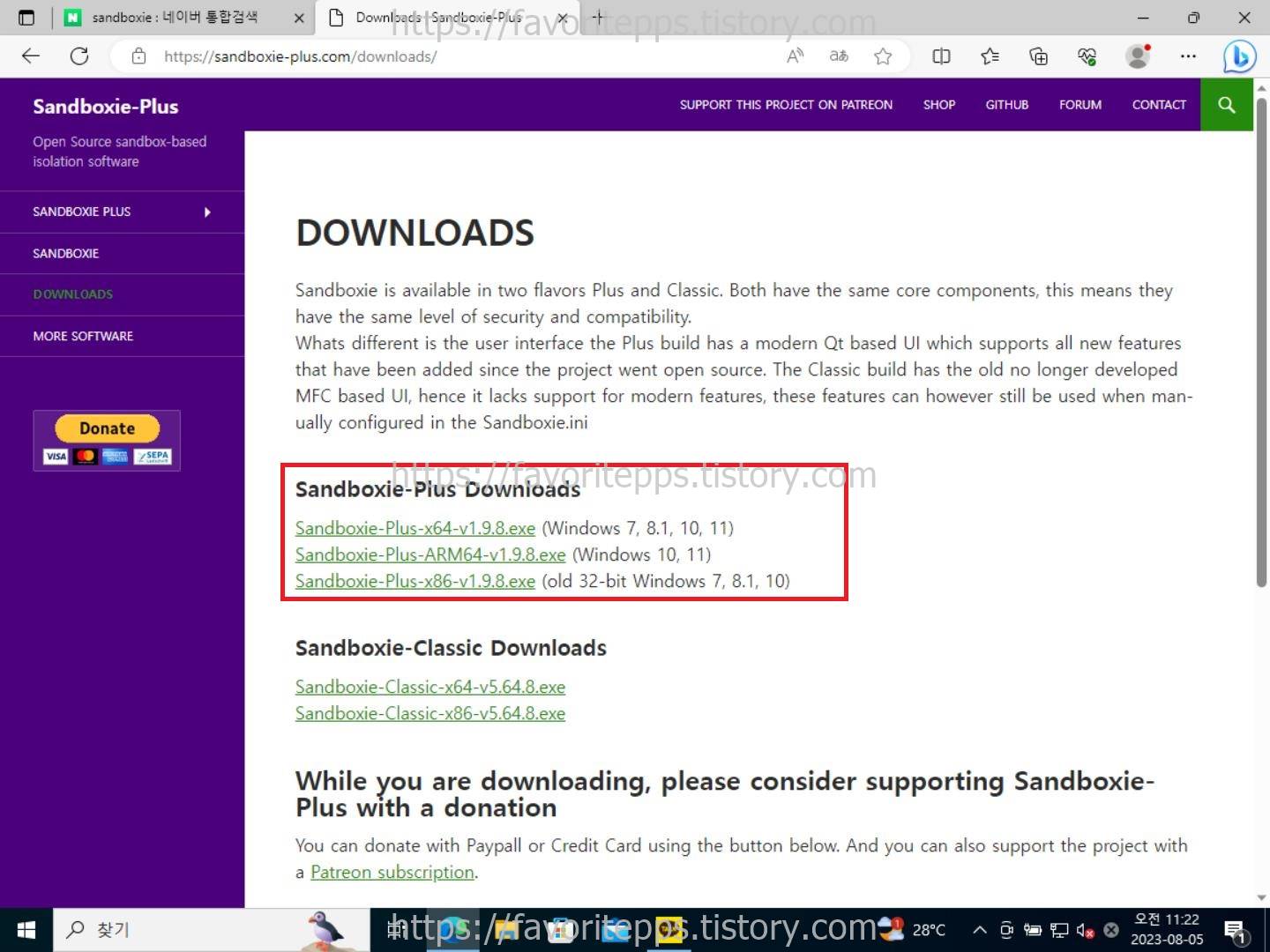The width and height of the screenshot is (1270, 952).
Task: Expand the SANDBOXIE PLUS submenu arrow
Action: click(207, 212)
